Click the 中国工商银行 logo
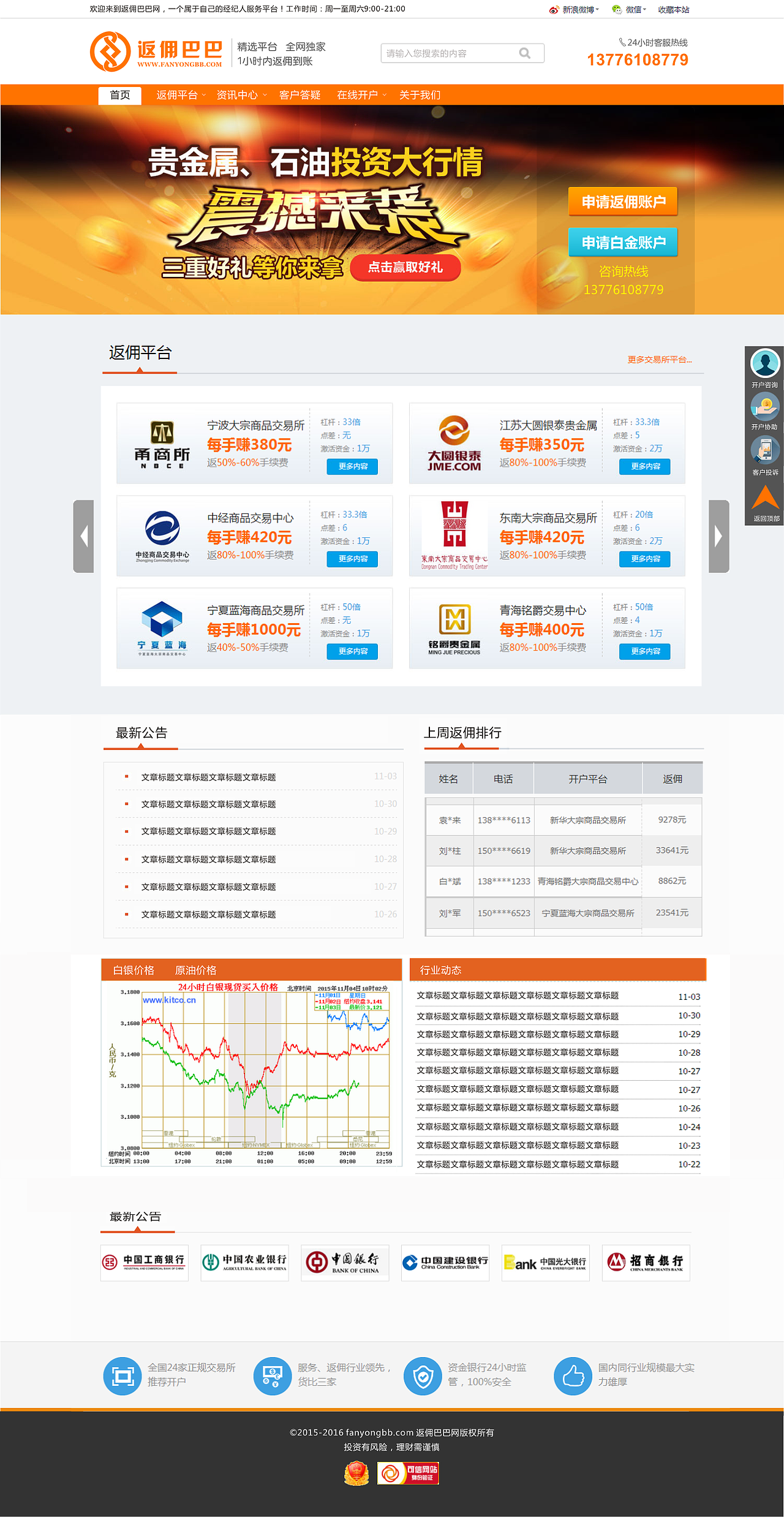The image size is (784, 1517). 145,1263
